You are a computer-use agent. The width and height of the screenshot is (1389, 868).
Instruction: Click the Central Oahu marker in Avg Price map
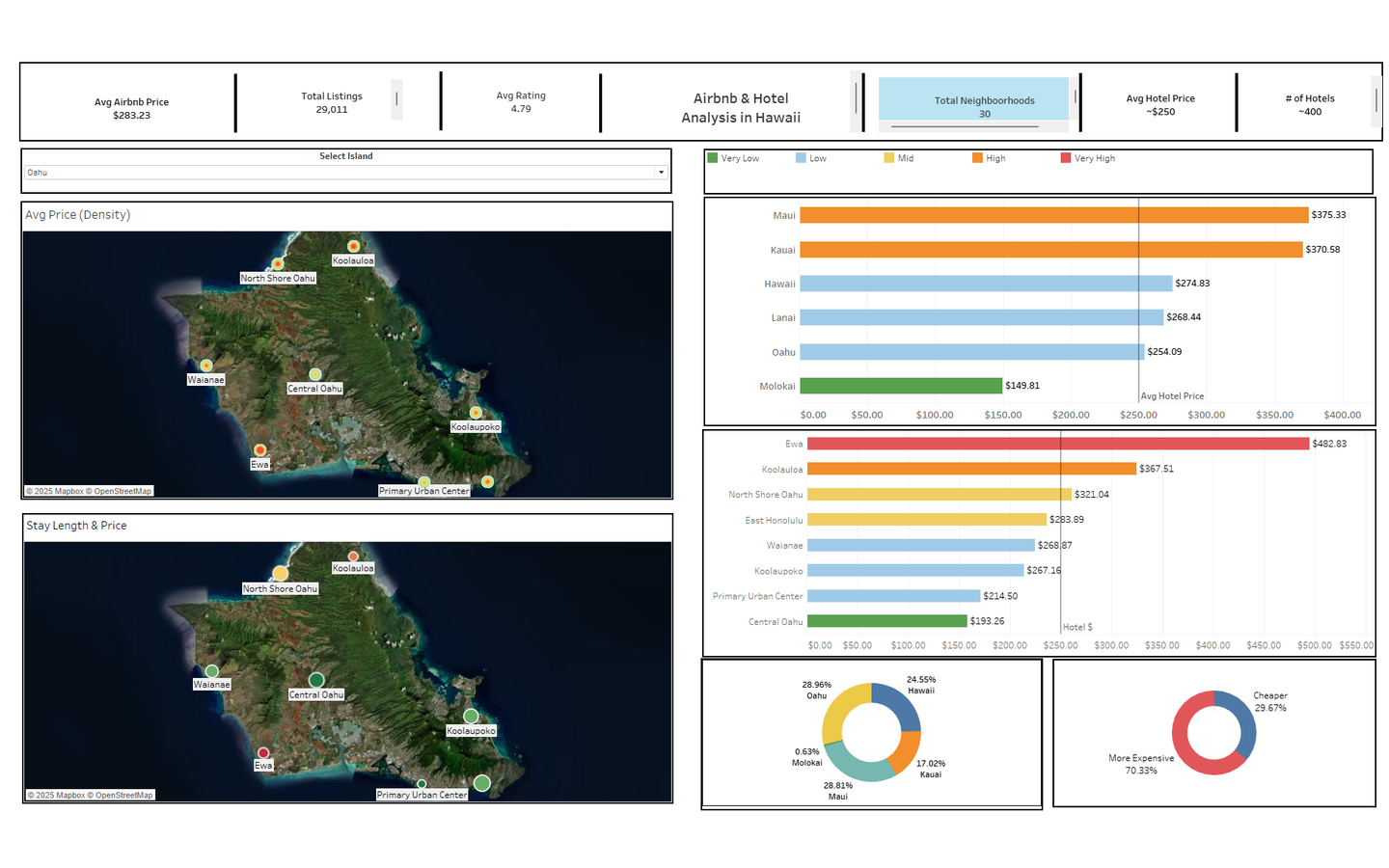(x=315, y=374)
